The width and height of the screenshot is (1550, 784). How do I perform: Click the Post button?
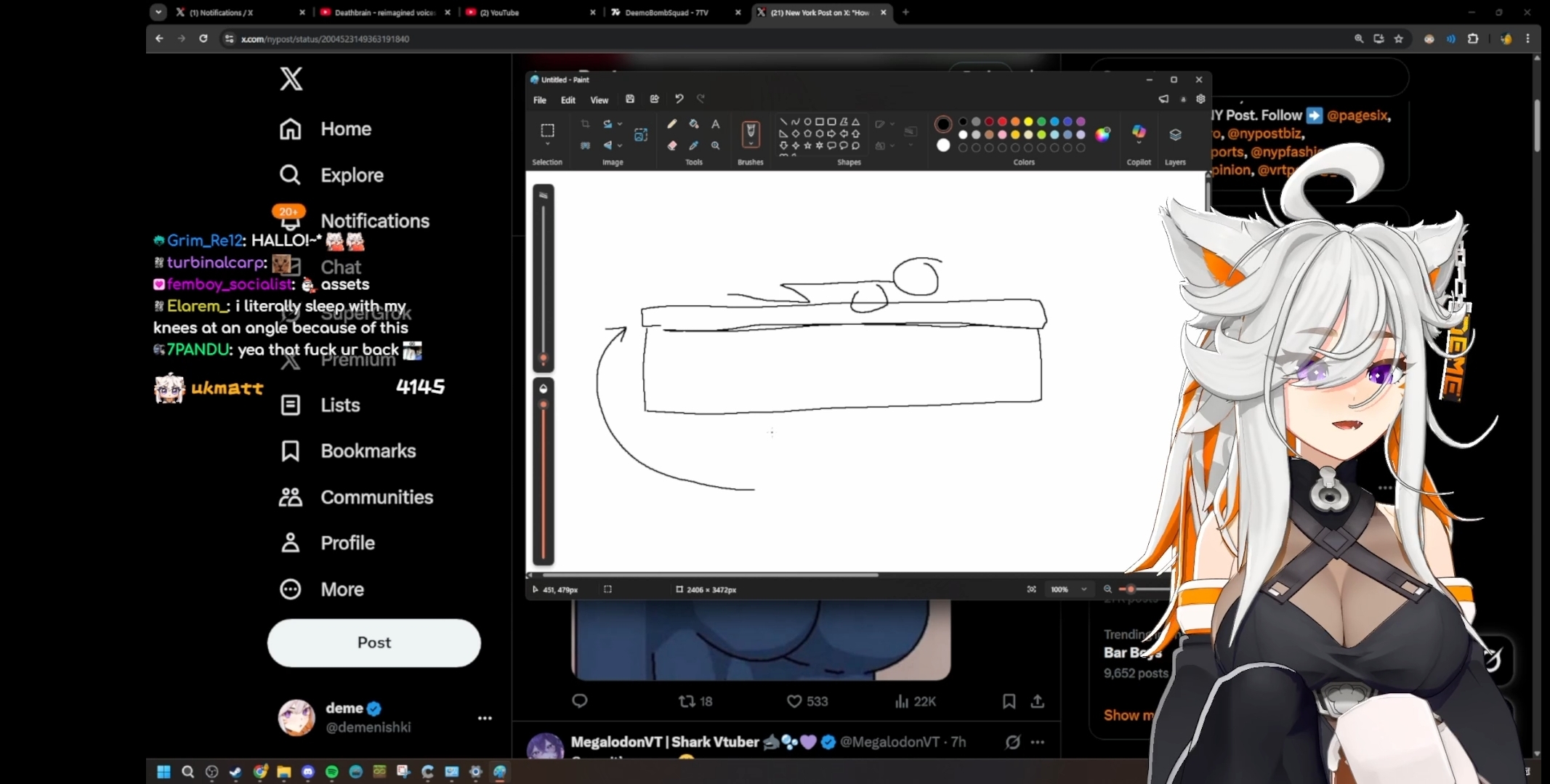[x=374, y=642]
